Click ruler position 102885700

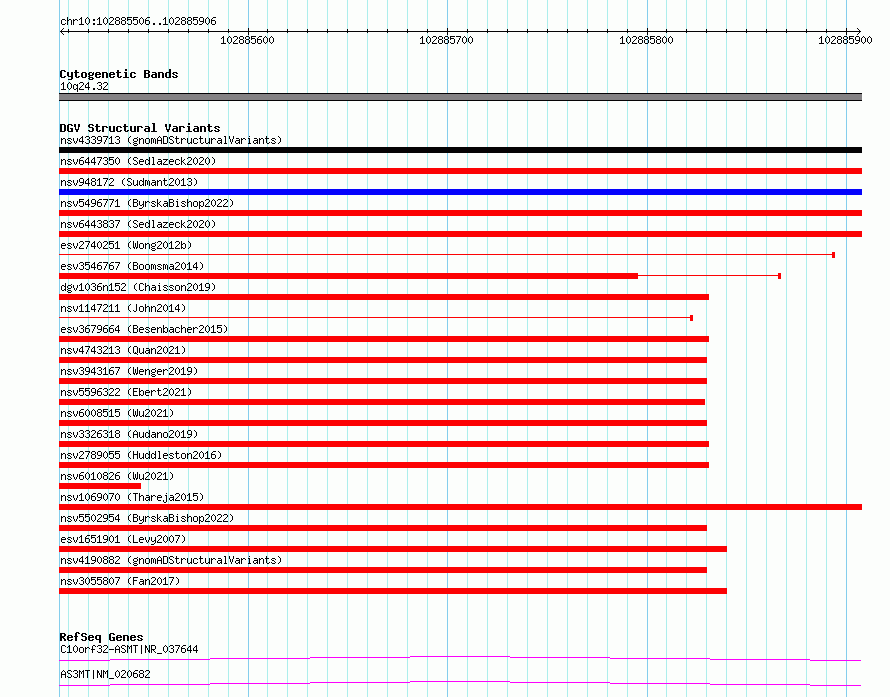(446, 40)
